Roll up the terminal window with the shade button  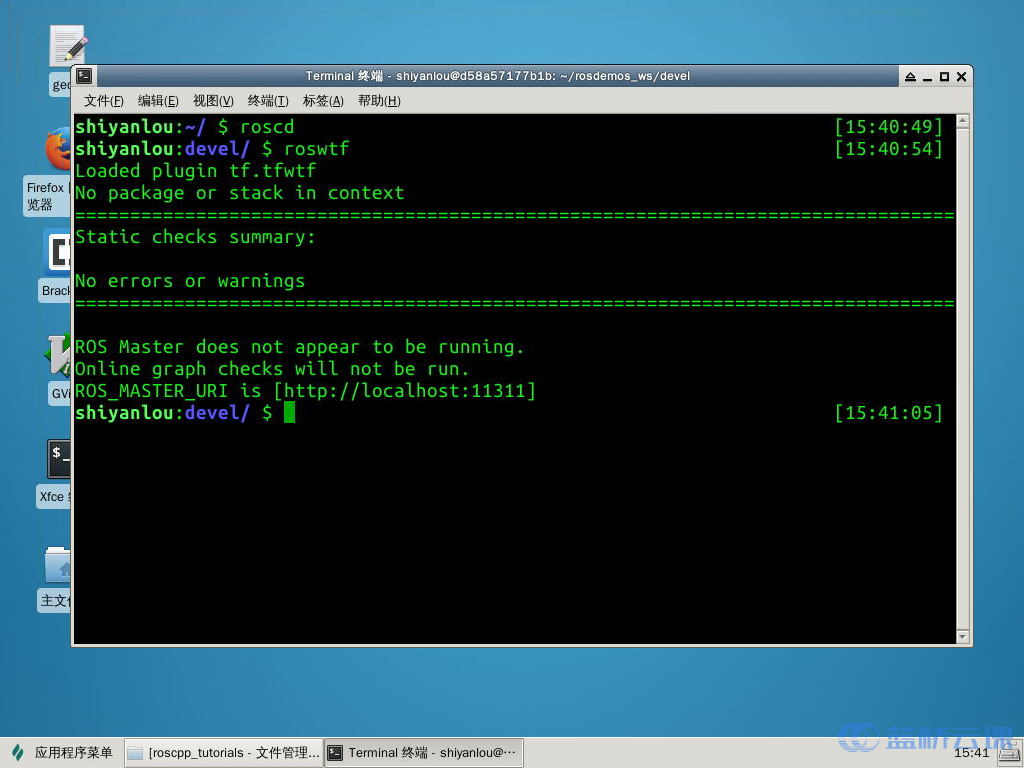[910, 76]
